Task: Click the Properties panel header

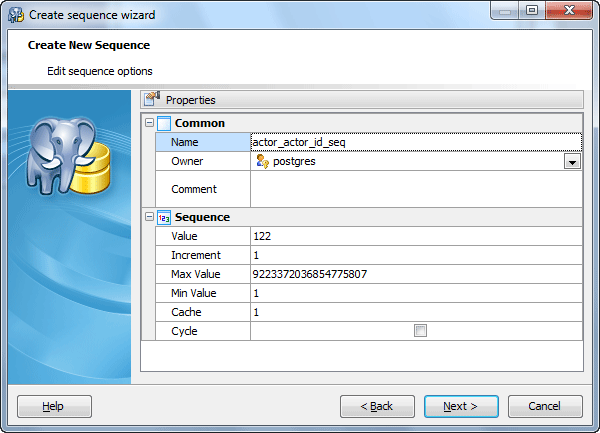Action: [360, 99]
